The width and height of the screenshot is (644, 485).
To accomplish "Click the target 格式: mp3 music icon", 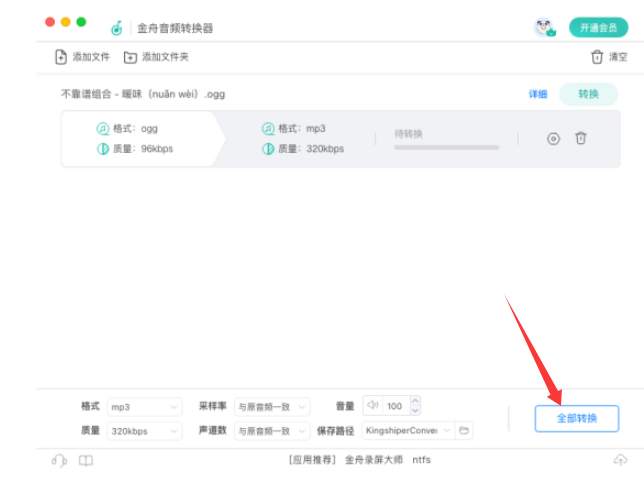I will tap(268, 129).
